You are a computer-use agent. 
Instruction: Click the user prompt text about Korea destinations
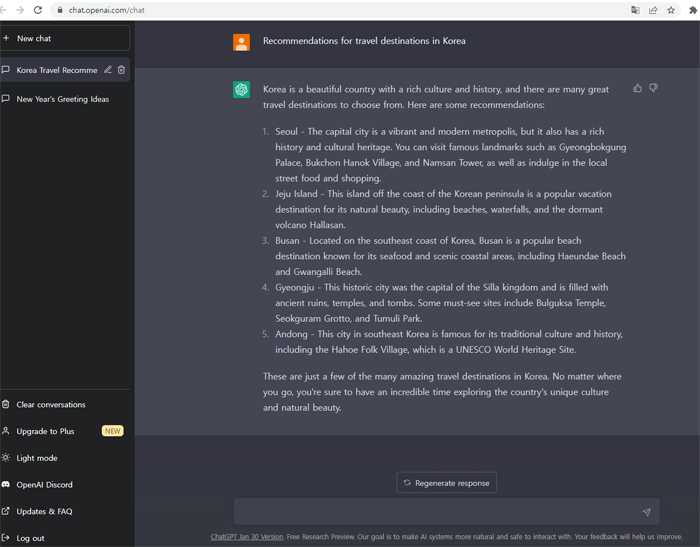[364, 41]
